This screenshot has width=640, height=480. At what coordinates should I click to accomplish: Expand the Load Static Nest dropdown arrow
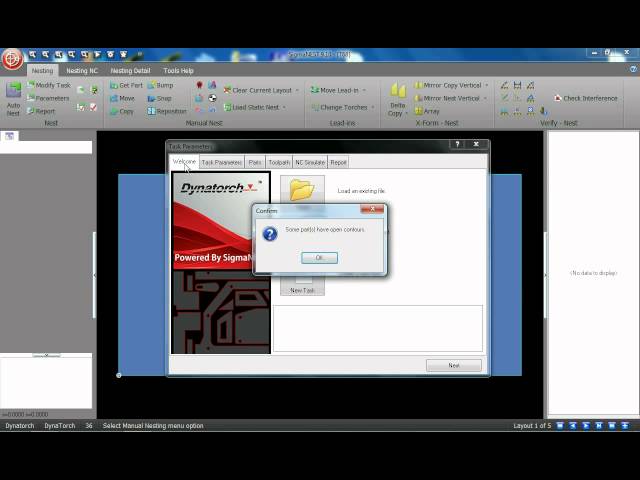pyautogui.click(x=284, y=107)
